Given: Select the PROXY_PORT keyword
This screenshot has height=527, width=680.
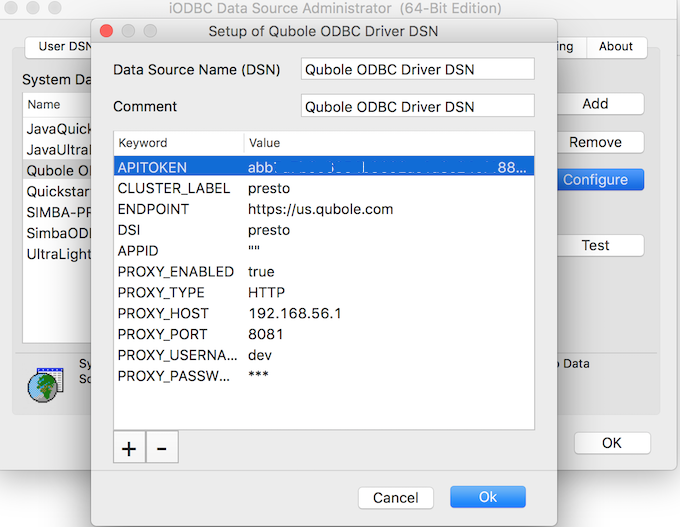Looking at the screenshot, I should tap(163, 334).
